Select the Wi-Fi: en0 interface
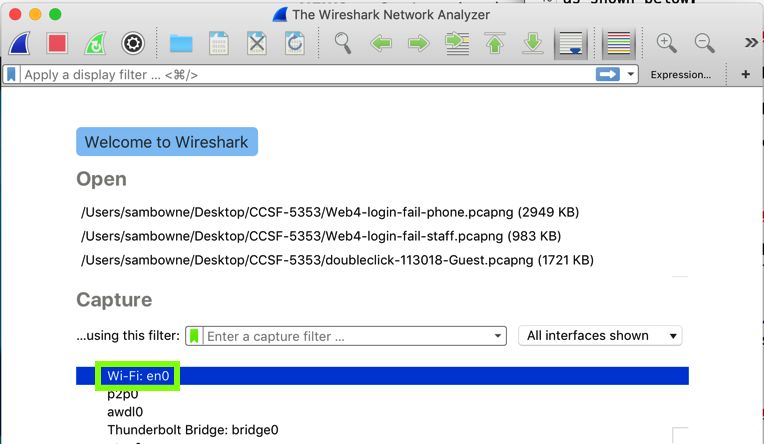Image resolution: width=764 pixels, height=444 pixels. [x=138, y=376]
